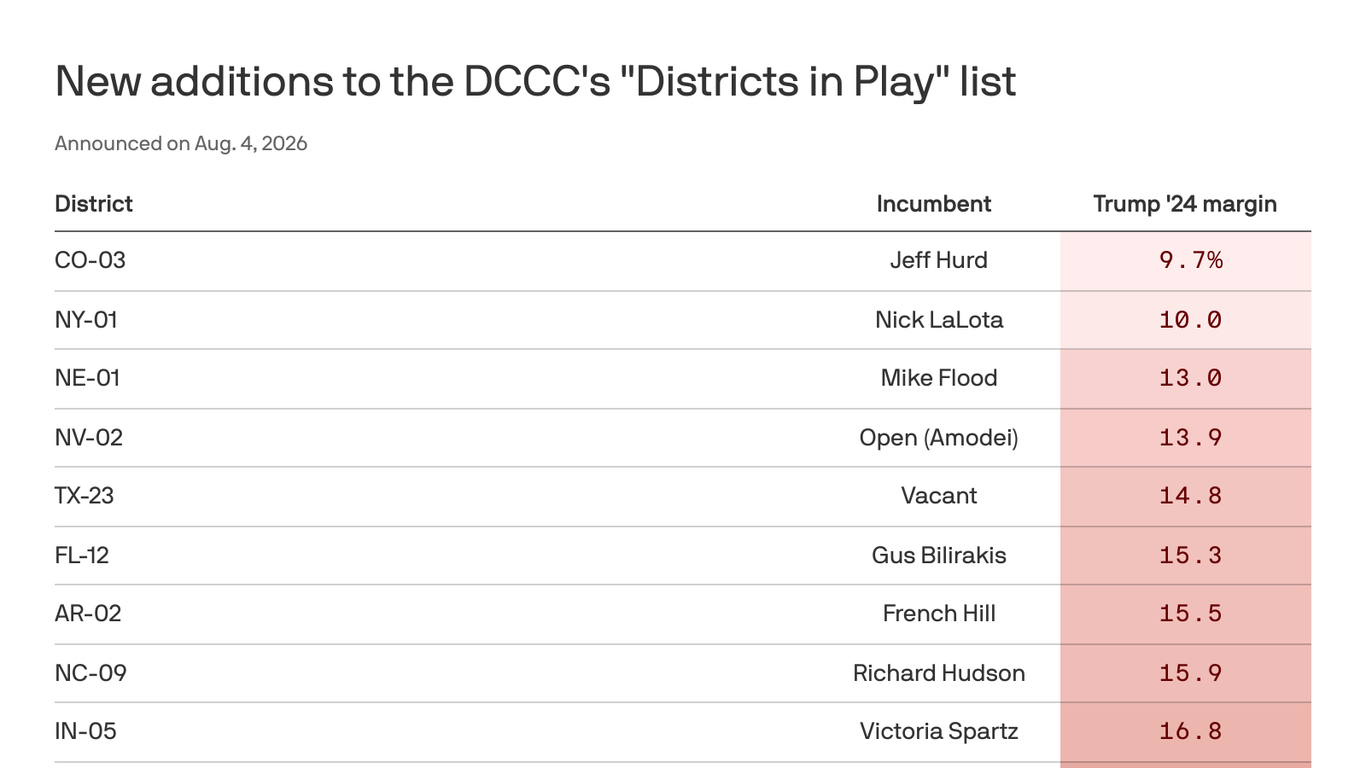
Task: Click the 16.8 margin cell
Action: coord(1186,732)
